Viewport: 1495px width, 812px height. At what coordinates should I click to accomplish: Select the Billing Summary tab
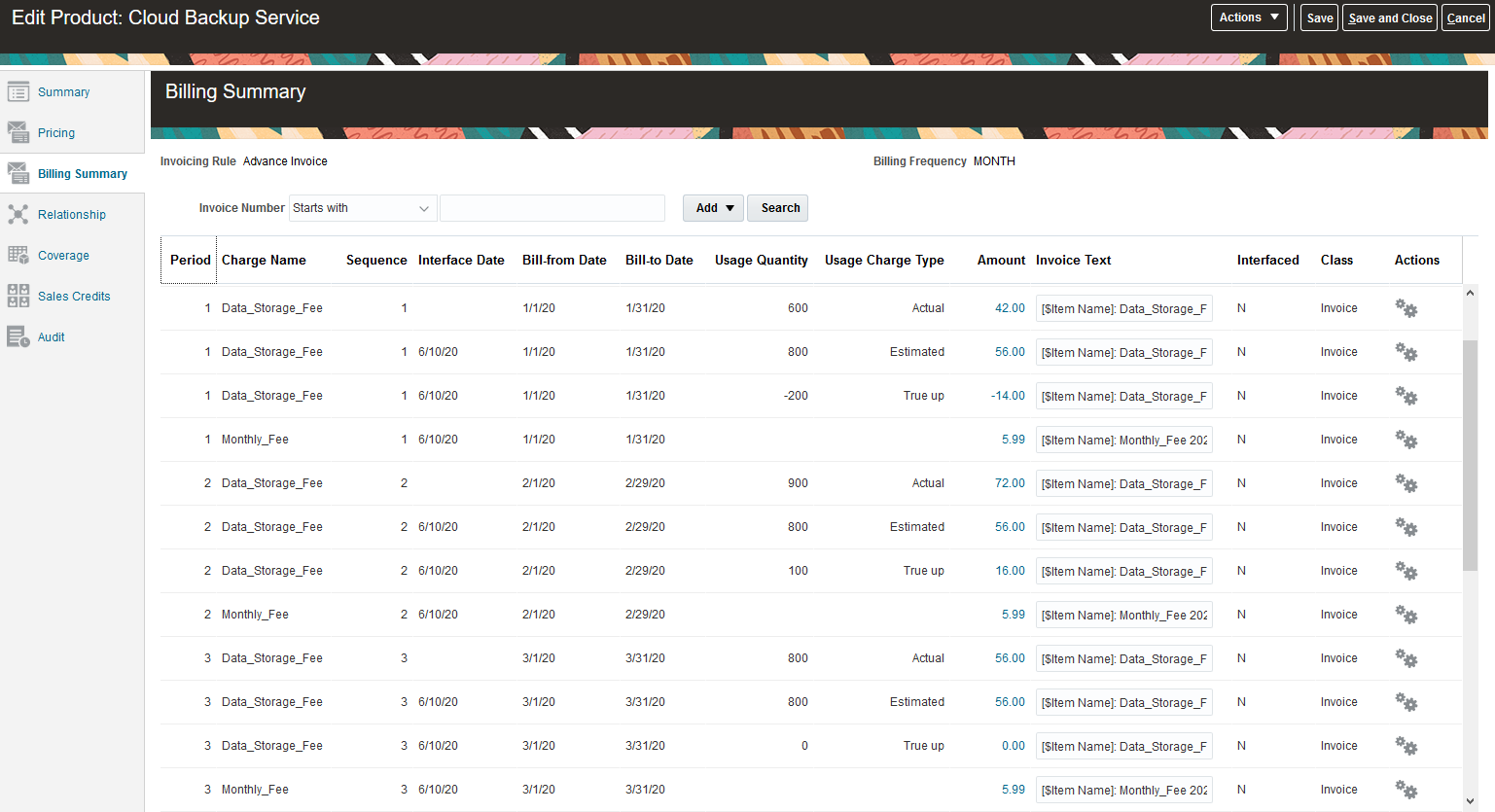pos(83,174)
